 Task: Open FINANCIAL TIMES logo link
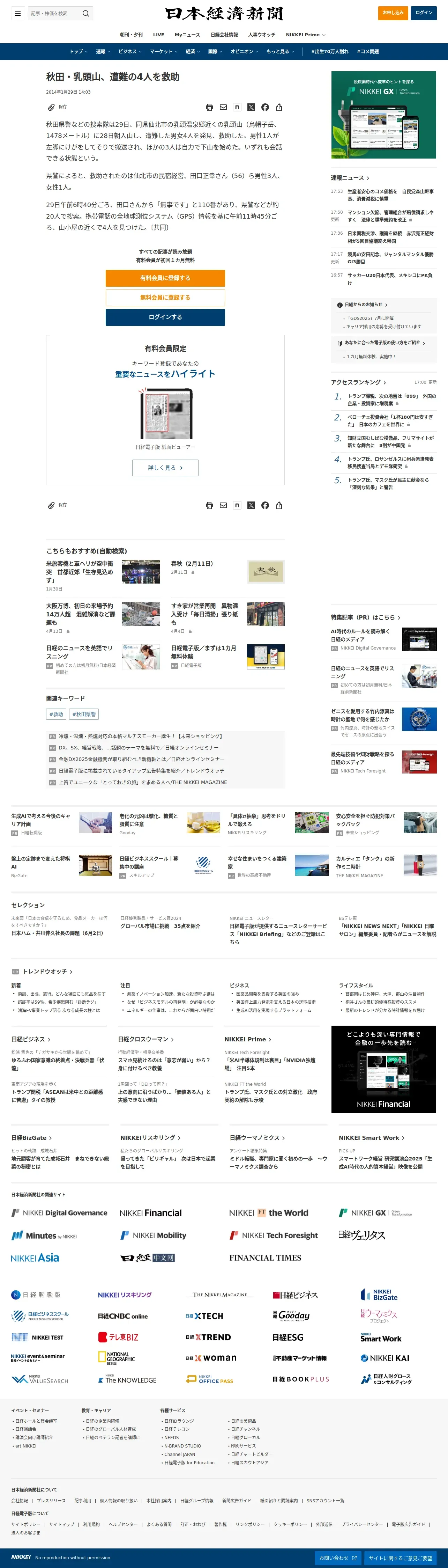(265, 1258)
